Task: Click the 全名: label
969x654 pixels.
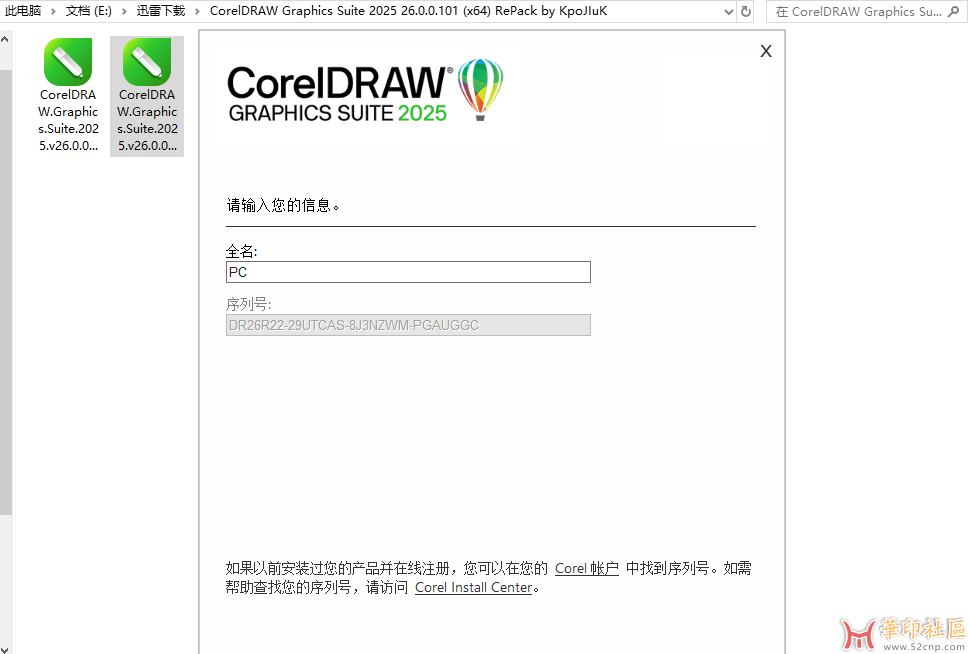Action: [x=242, y=251]
